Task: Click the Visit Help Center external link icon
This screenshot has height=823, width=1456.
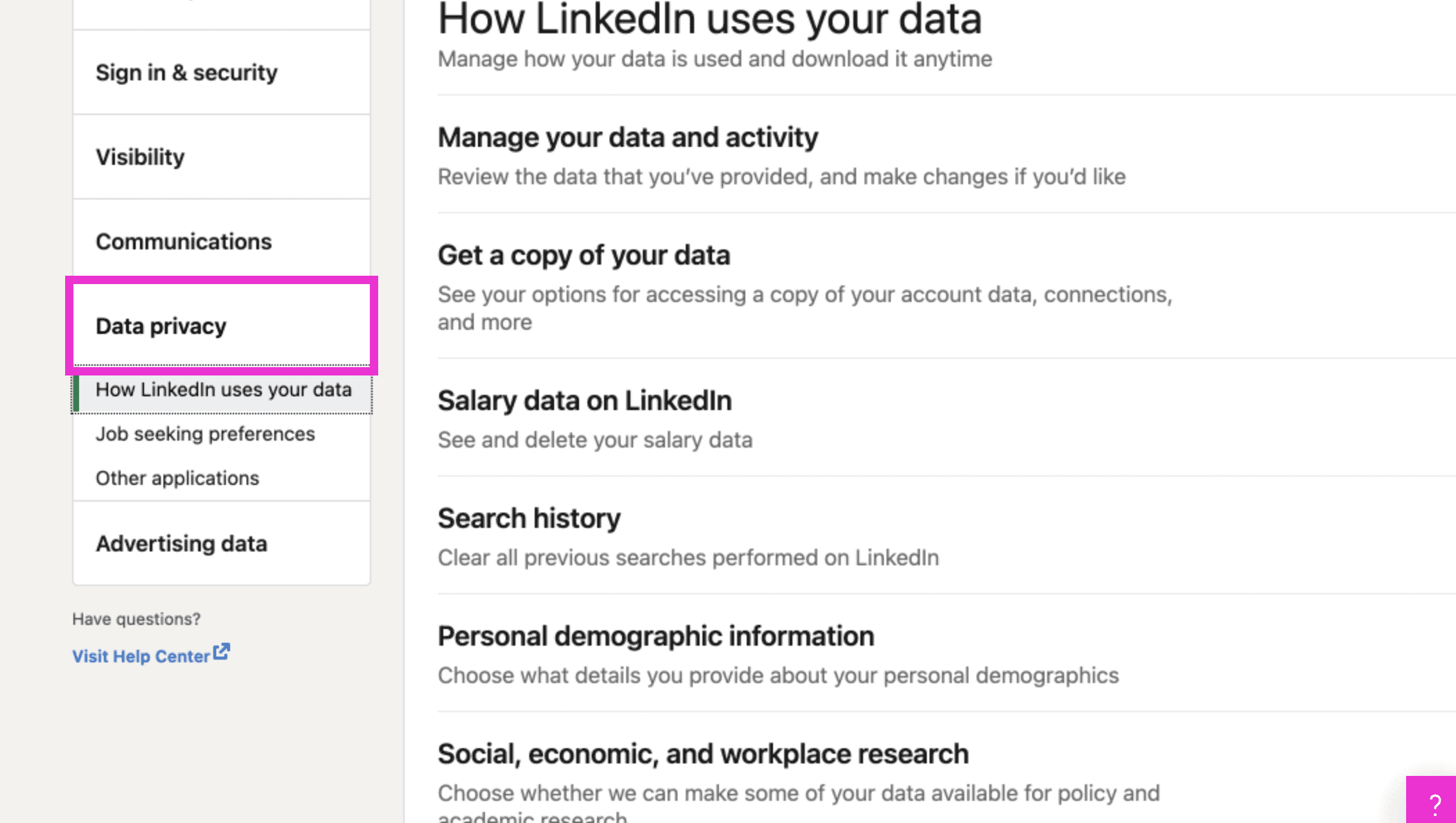Action: (x=222, y=651)
